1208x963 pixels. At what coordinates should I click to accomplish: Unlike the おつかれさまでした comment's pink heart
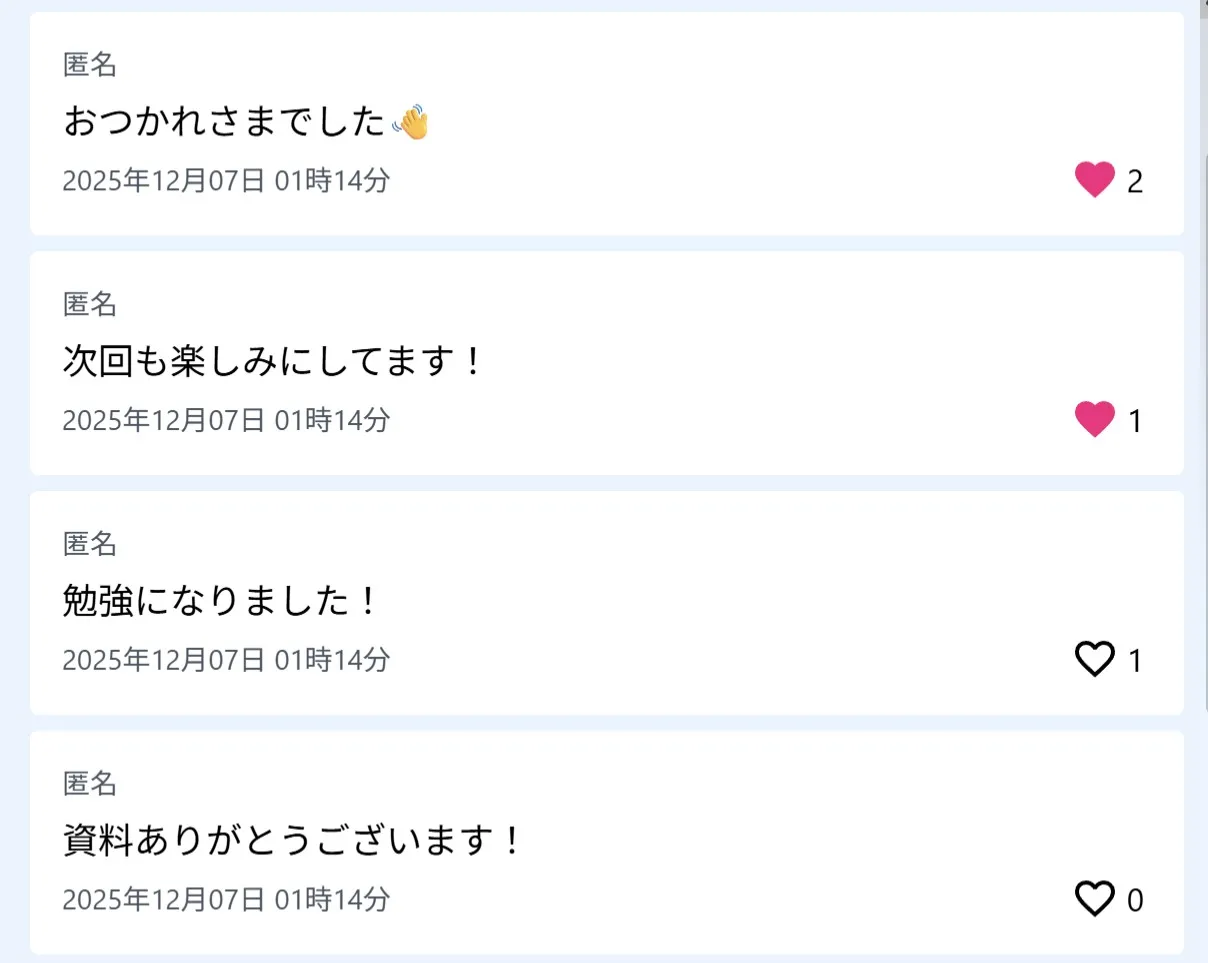click(1094, 180)
